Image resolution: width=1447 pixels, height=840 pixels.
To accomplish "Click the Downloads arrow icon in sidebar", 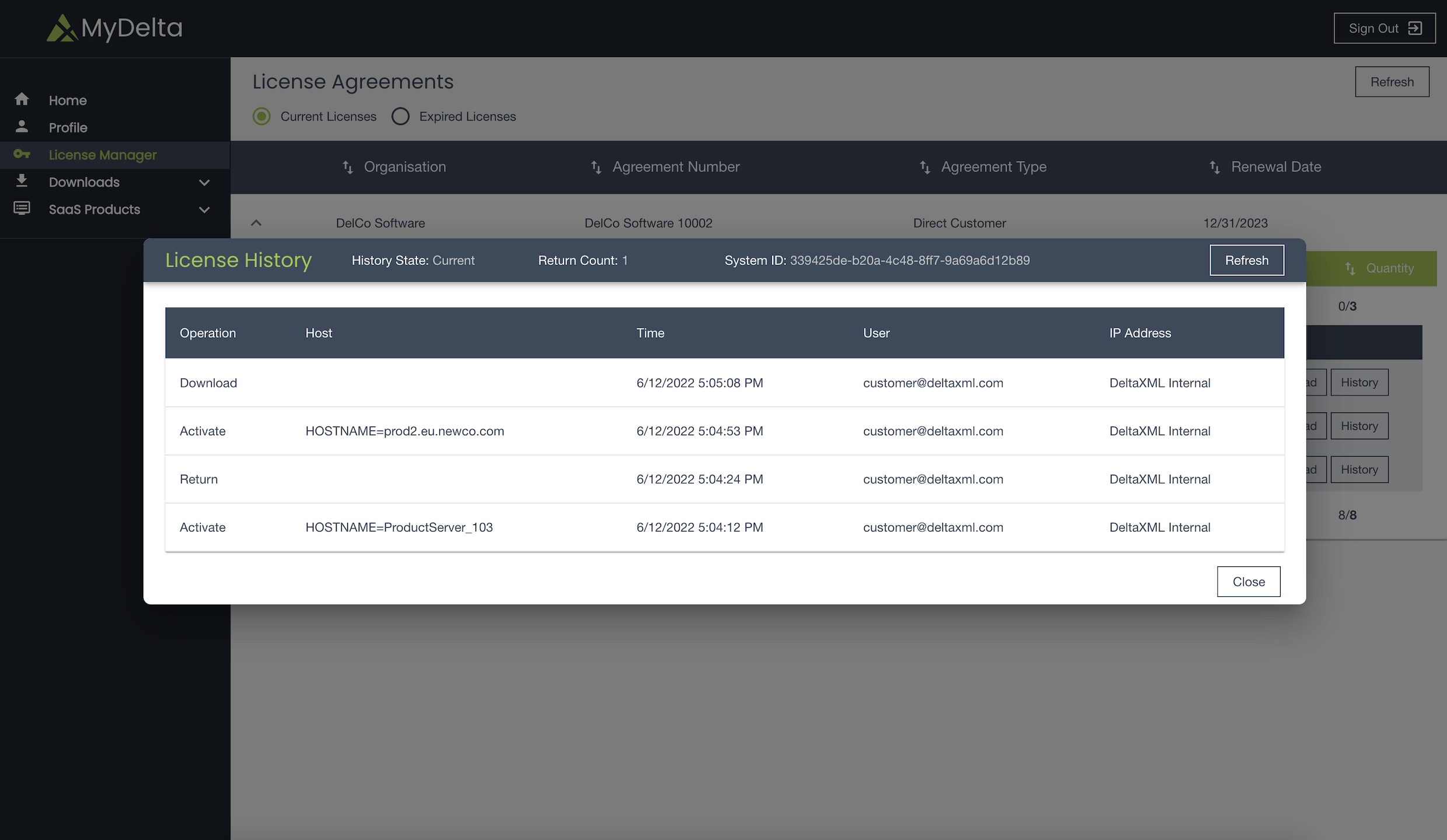I will (22, 181).
